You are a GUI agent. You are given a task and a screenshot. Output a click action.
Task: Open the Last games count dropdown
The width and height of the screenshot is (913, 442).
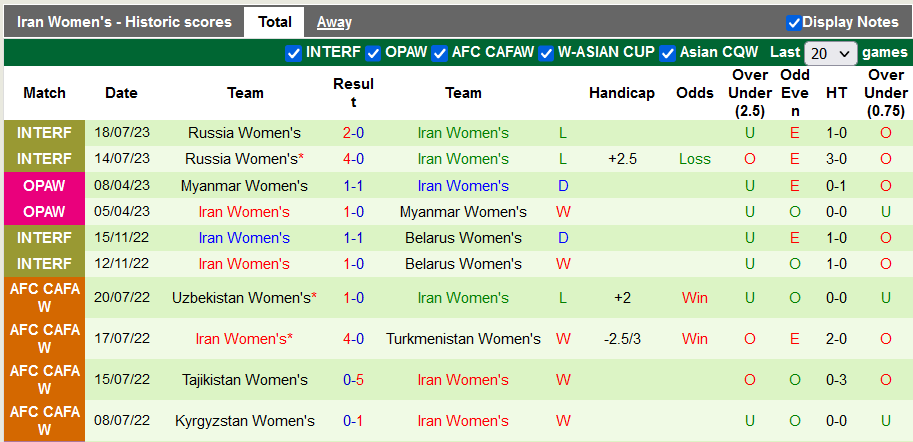[x=831, y=53]
